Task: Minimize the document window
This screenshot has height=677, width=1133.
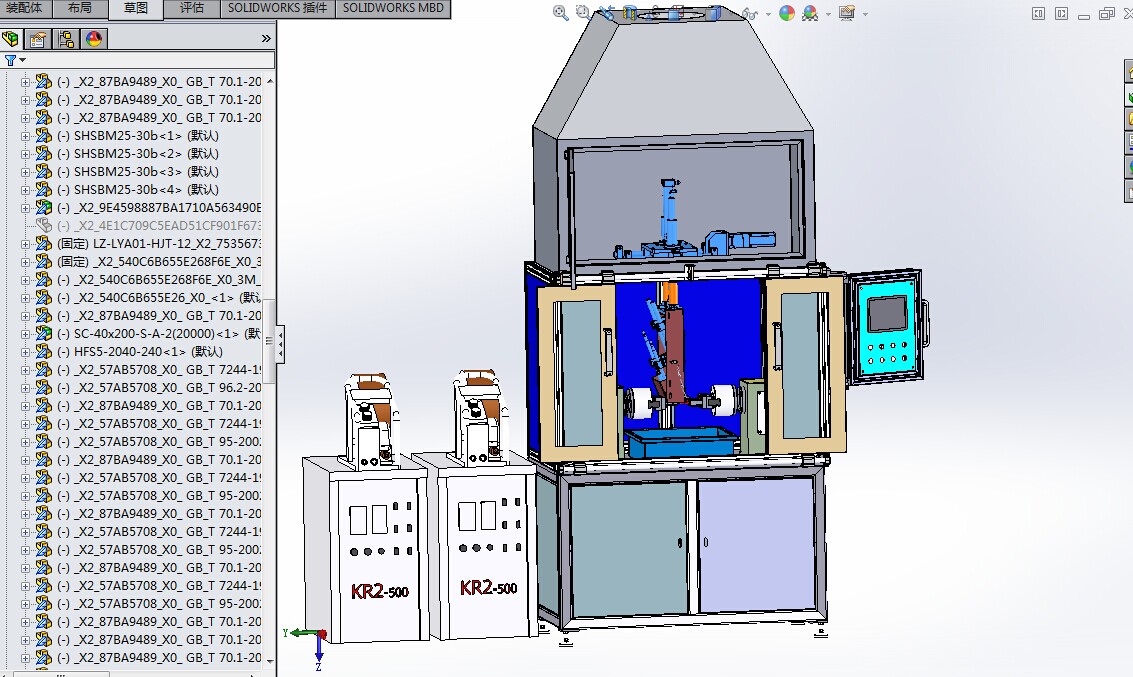Action: click(1084, 15)
